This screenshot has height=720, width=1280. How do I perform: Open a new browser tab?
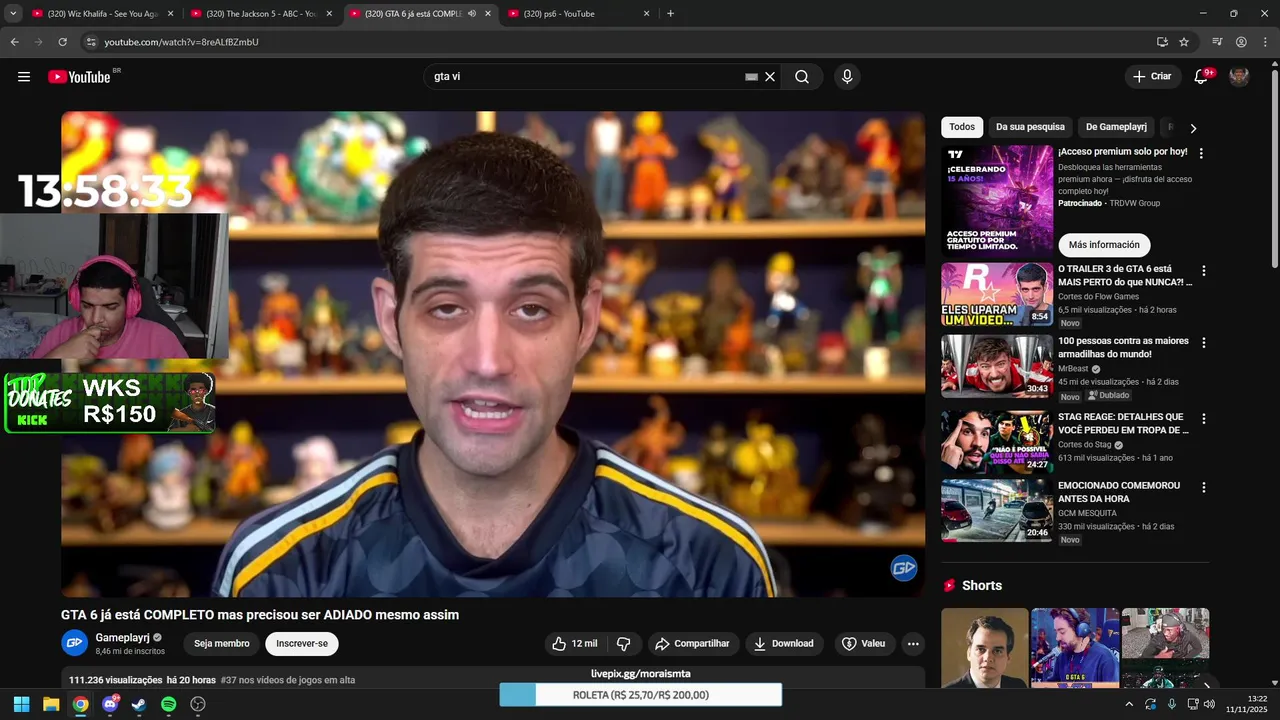coord(670,14)
